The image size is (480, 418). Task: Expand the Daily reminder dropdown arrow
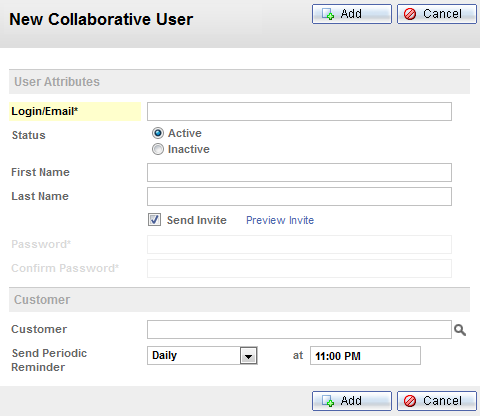coord(248,356)
